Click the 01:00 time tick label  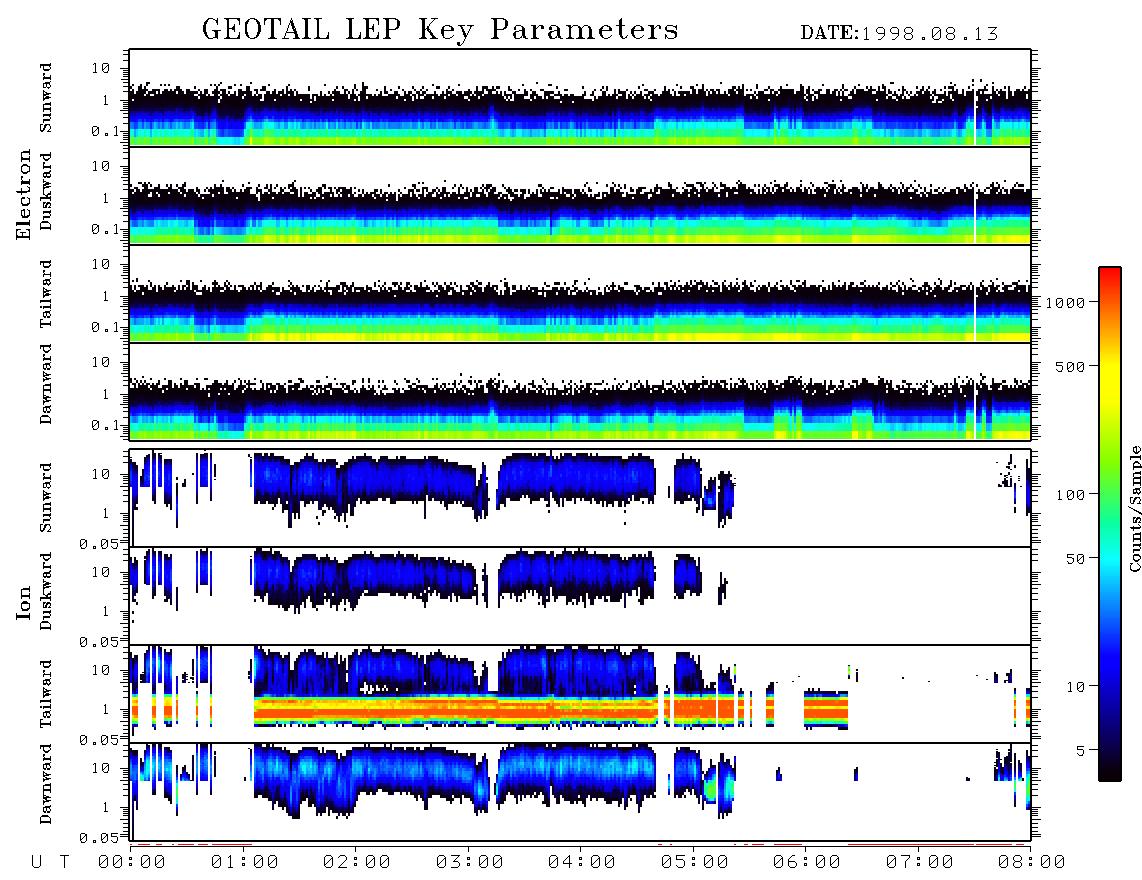(x=245, y=863)
